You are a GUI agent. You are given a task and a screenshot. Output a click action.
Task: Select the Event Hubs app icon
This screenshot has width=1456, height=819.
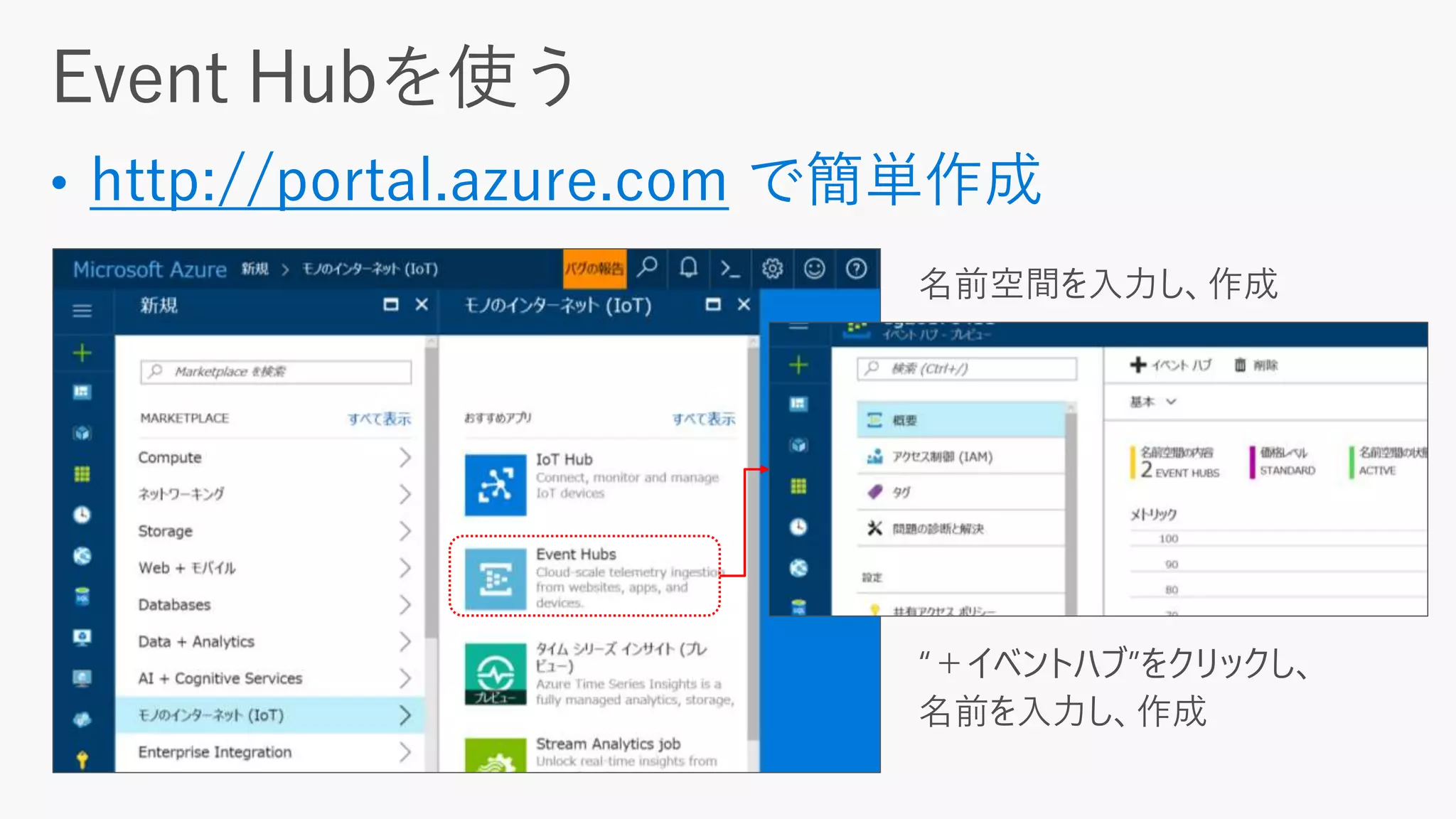pyautogui.click(x=496, y=579)
